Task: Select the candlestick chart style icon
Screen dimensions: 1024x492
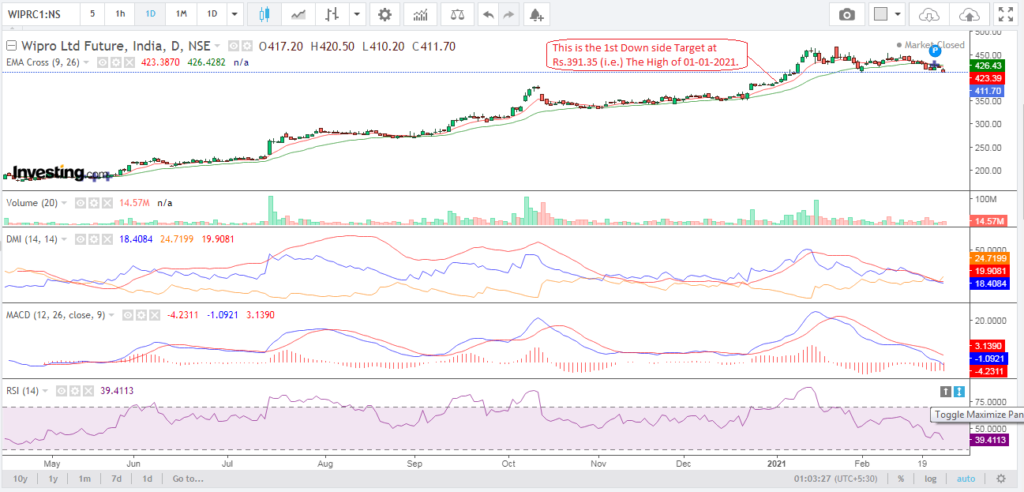Action: 264,14
